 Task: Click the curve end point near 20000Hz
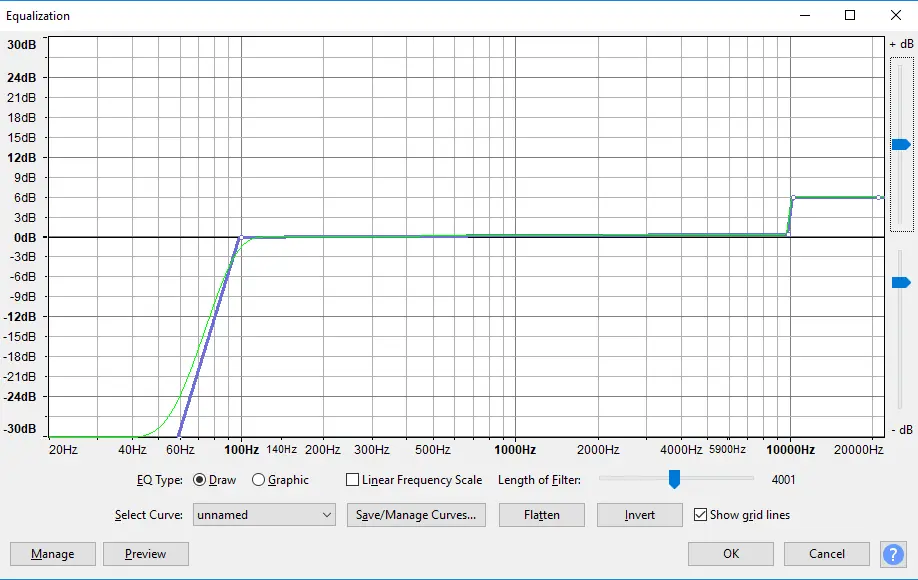(879, 198)
